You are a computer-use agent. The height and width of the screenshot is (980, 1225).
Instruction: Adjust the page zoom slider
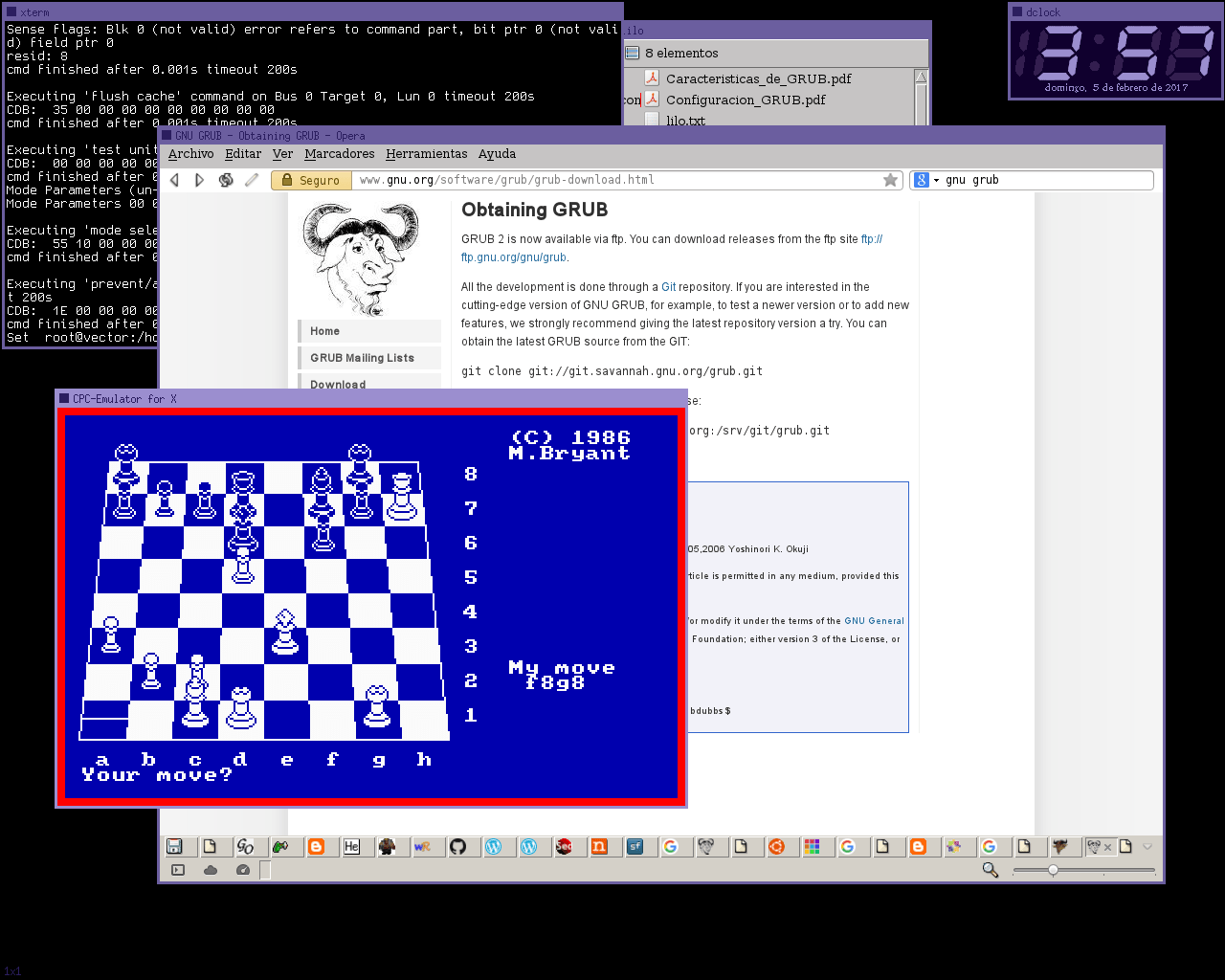click(x=1053, y=870)
